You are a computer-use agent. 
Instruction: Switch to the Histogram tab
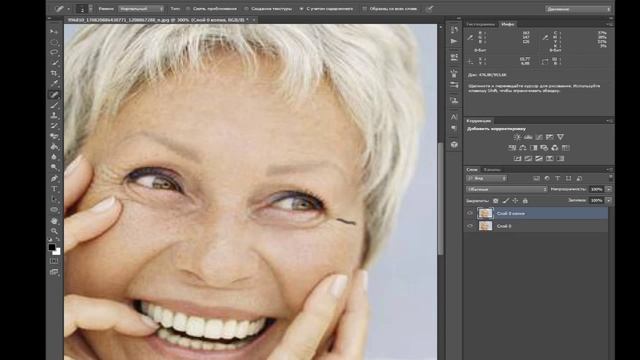pos(481,24)
